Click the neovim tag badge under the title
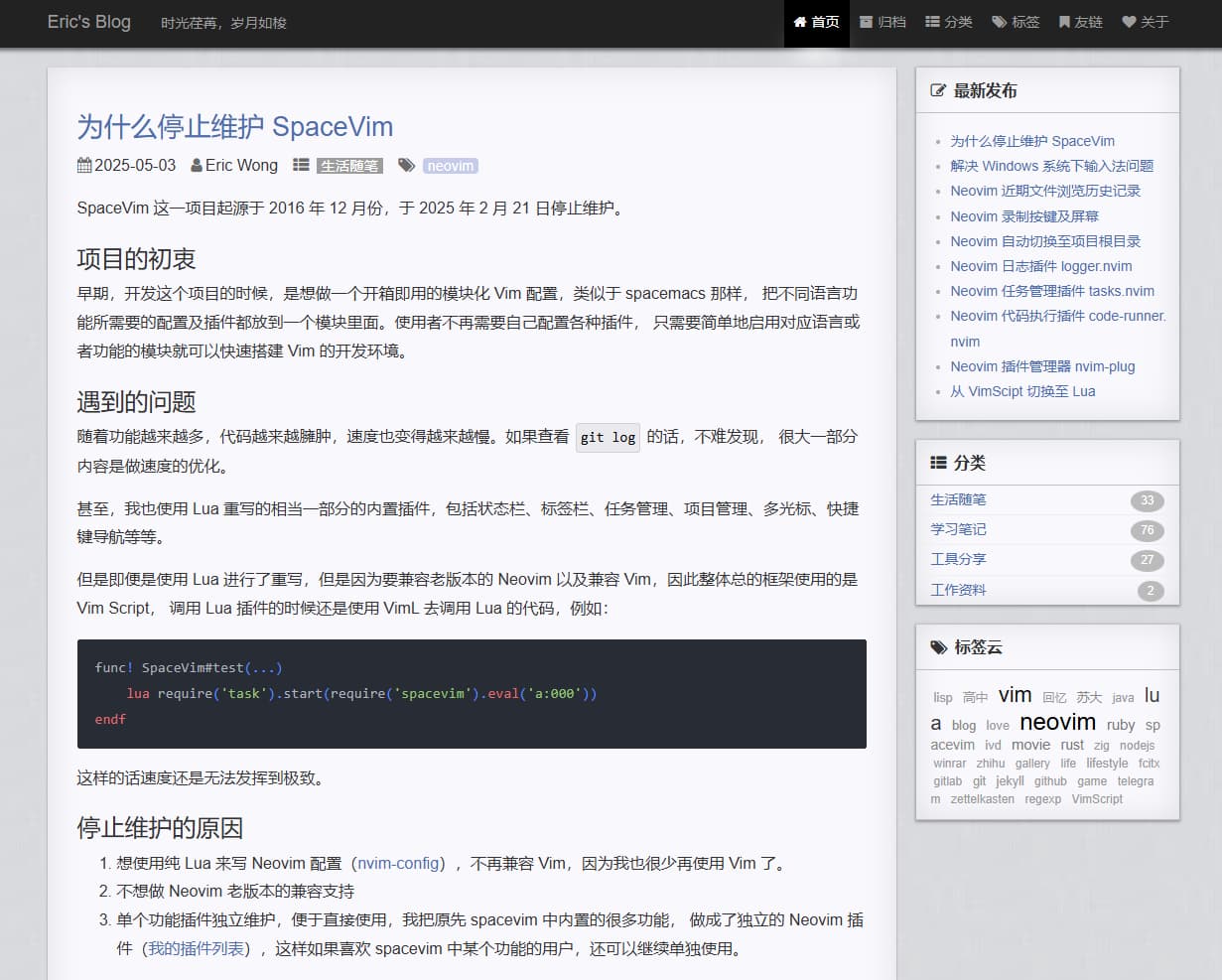This screenshot has height=980, width=1222. pos(451,165)
